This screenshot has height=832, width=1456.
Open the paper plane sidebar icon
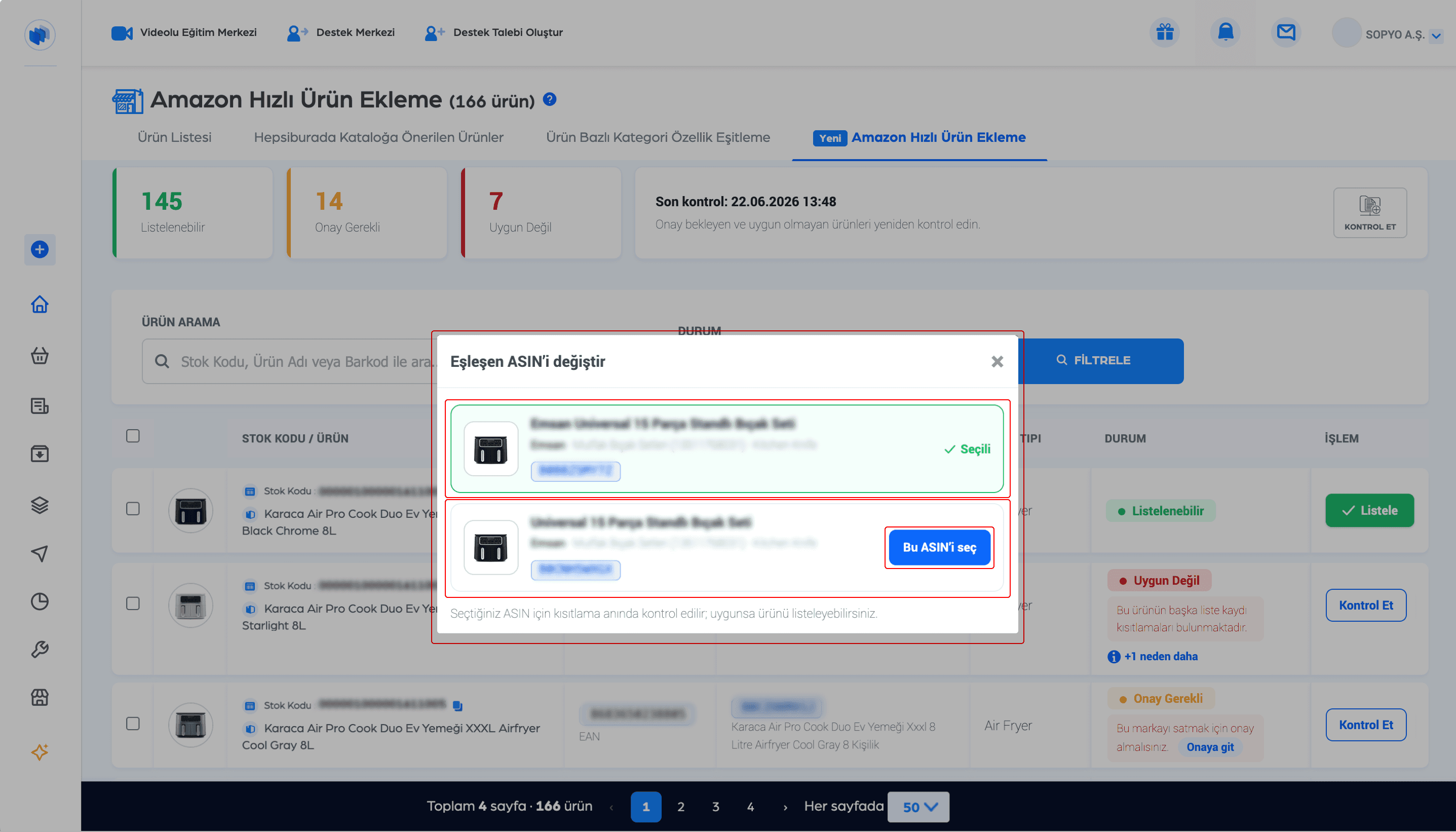(x=40, y=553)
